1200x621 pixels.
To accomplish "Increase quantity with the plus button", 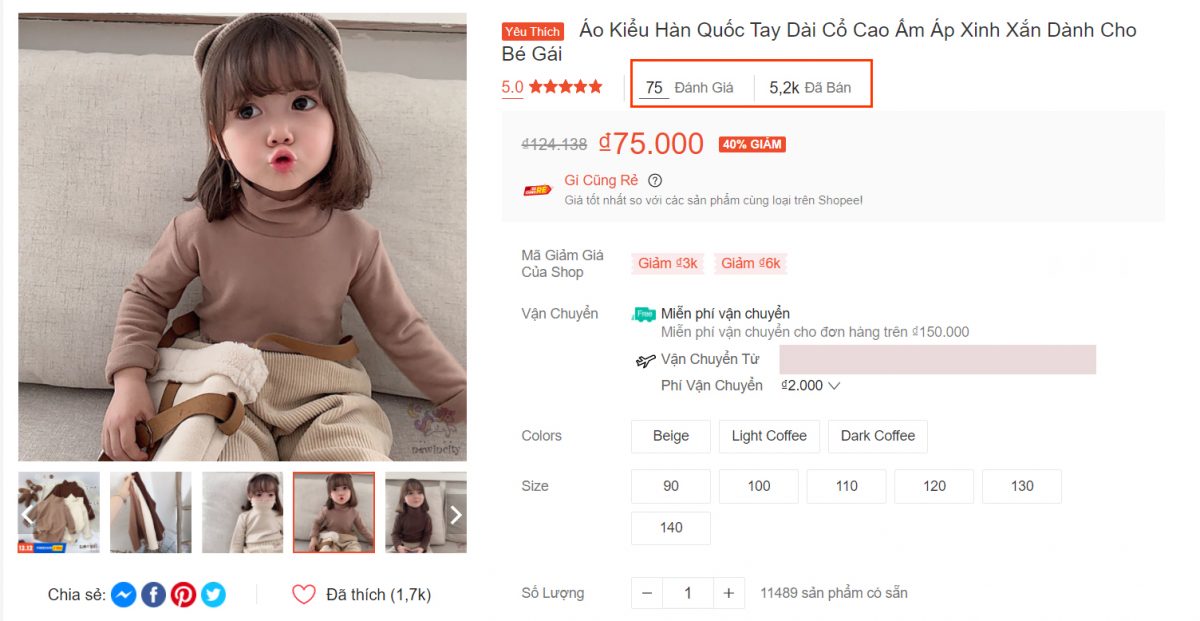I will pyautogui.click(x=728, y=593).
